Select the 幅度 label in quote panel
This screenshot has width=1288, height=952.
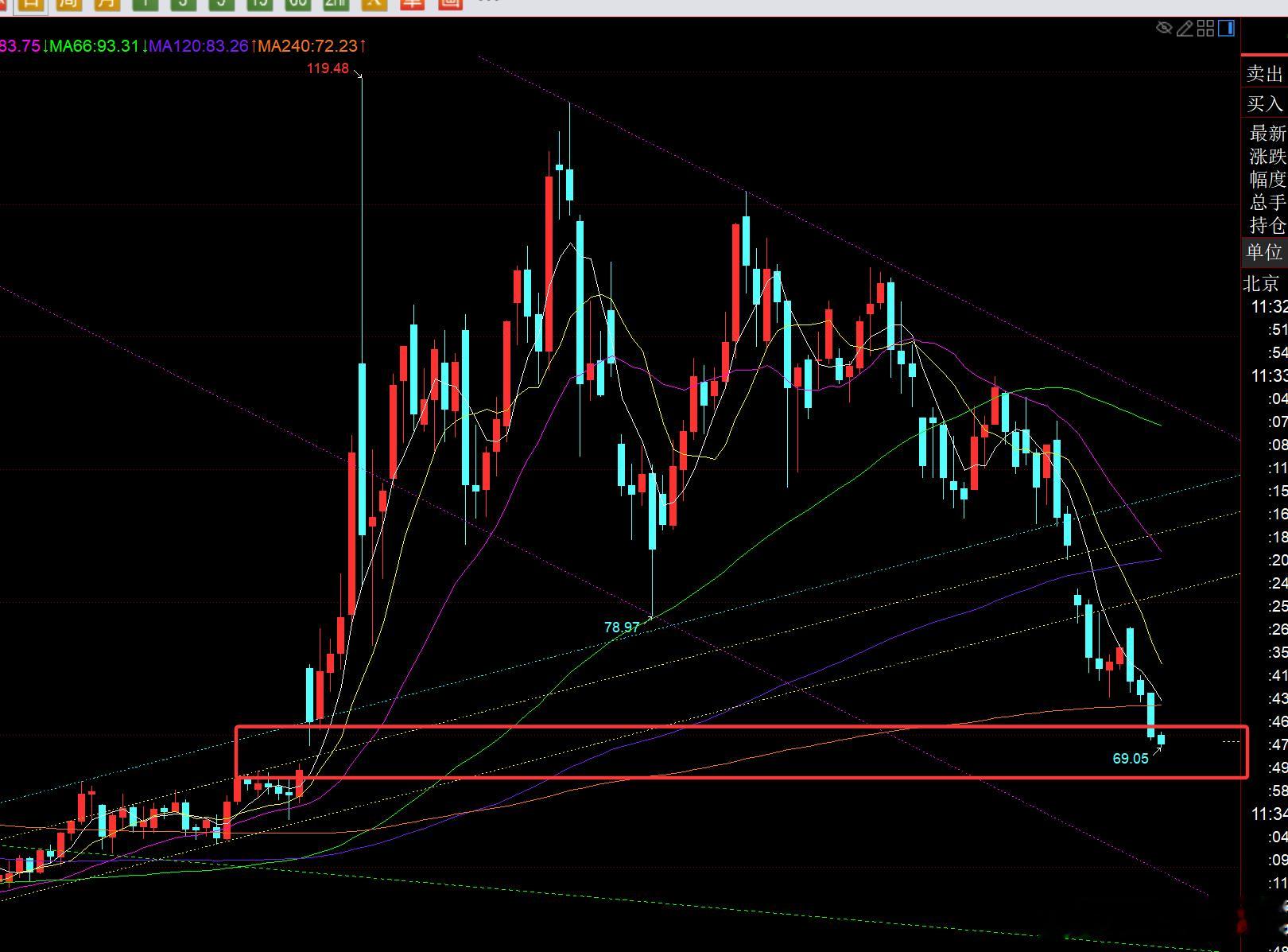click(1268, 179)
